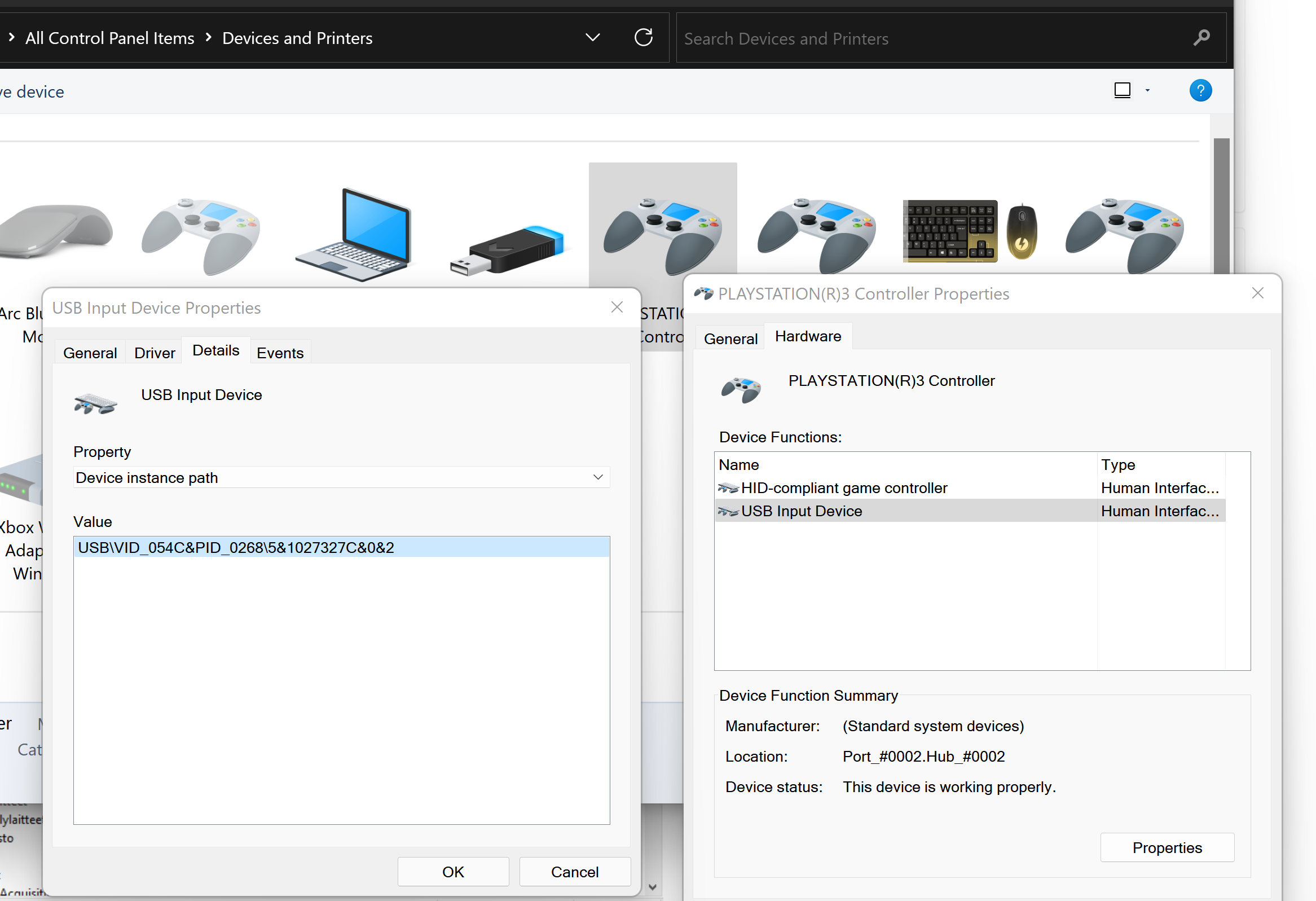
Task: Open the address bar history dropdown
Action: click(x=592, y=37)
